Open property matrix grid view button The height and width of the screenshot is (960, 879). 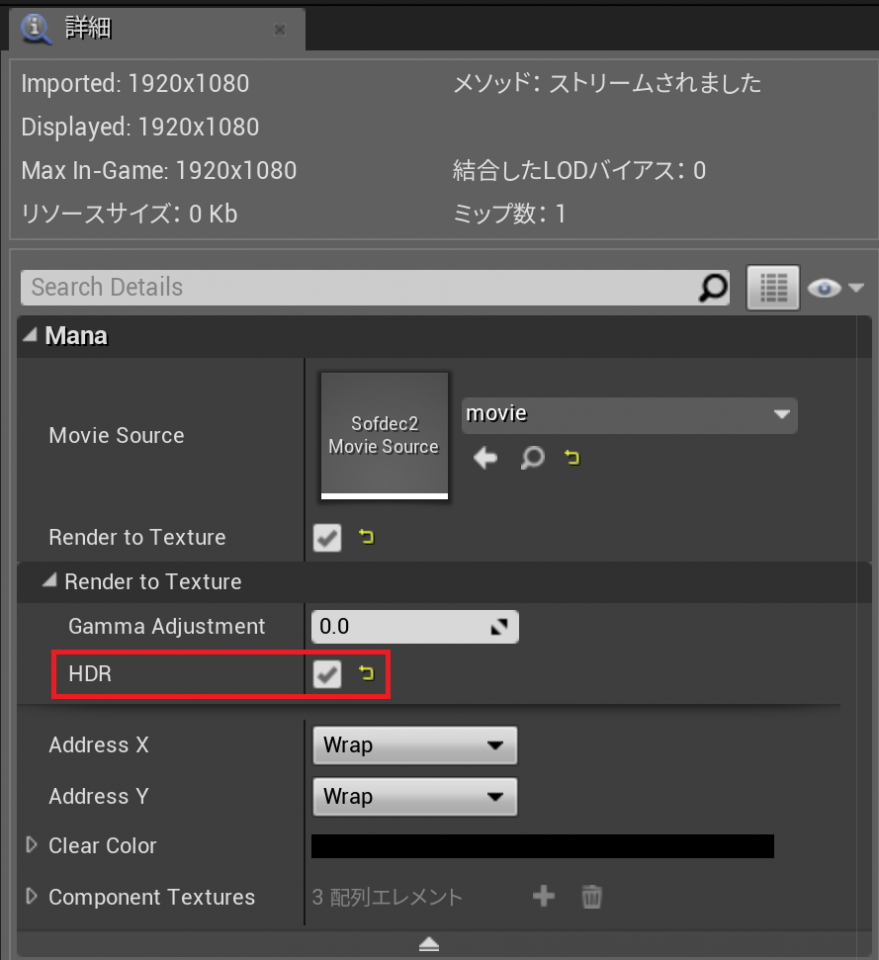[773, 287]
